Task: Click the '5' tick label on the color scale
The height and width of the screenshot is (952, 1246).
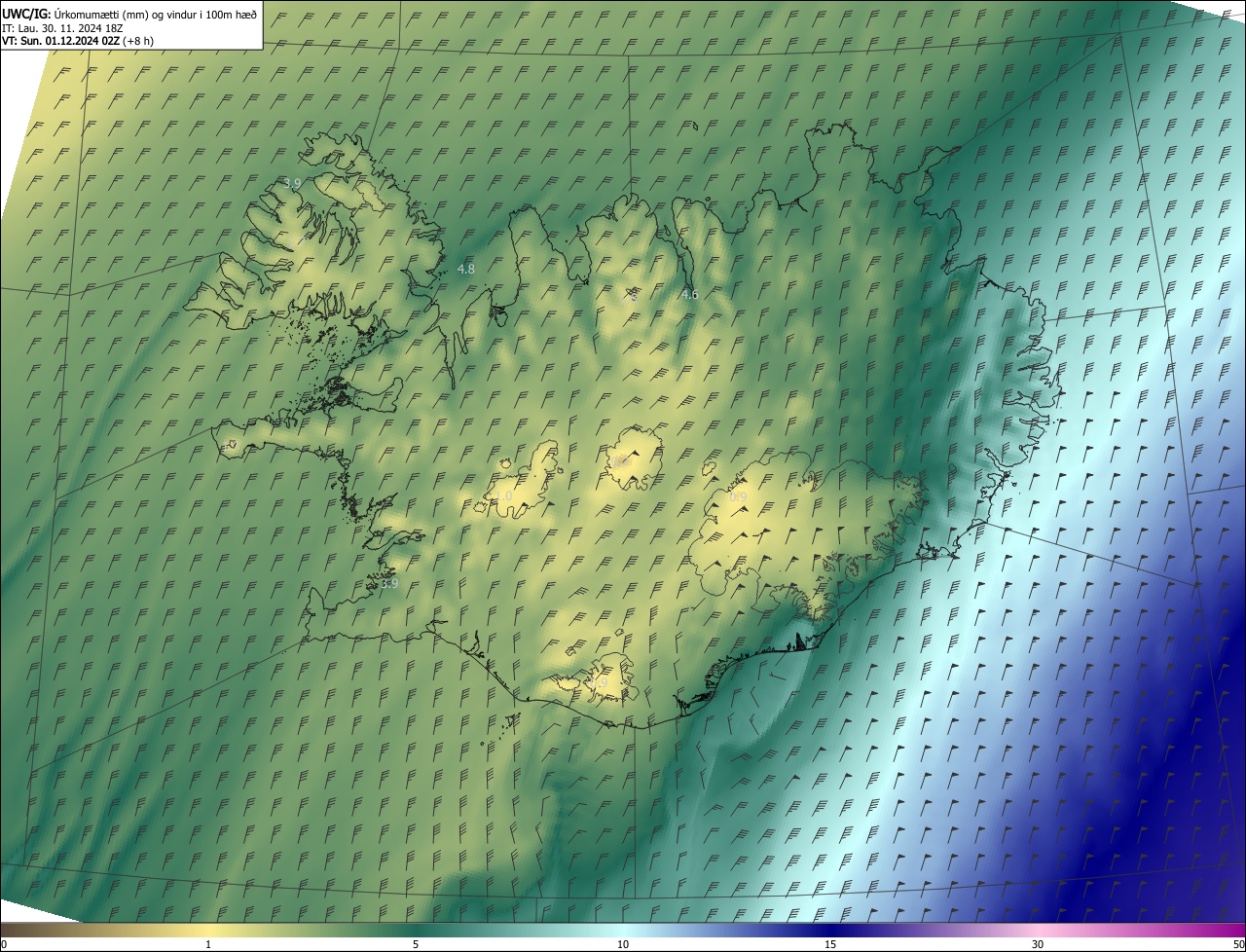Action: [x=416, y=944]
